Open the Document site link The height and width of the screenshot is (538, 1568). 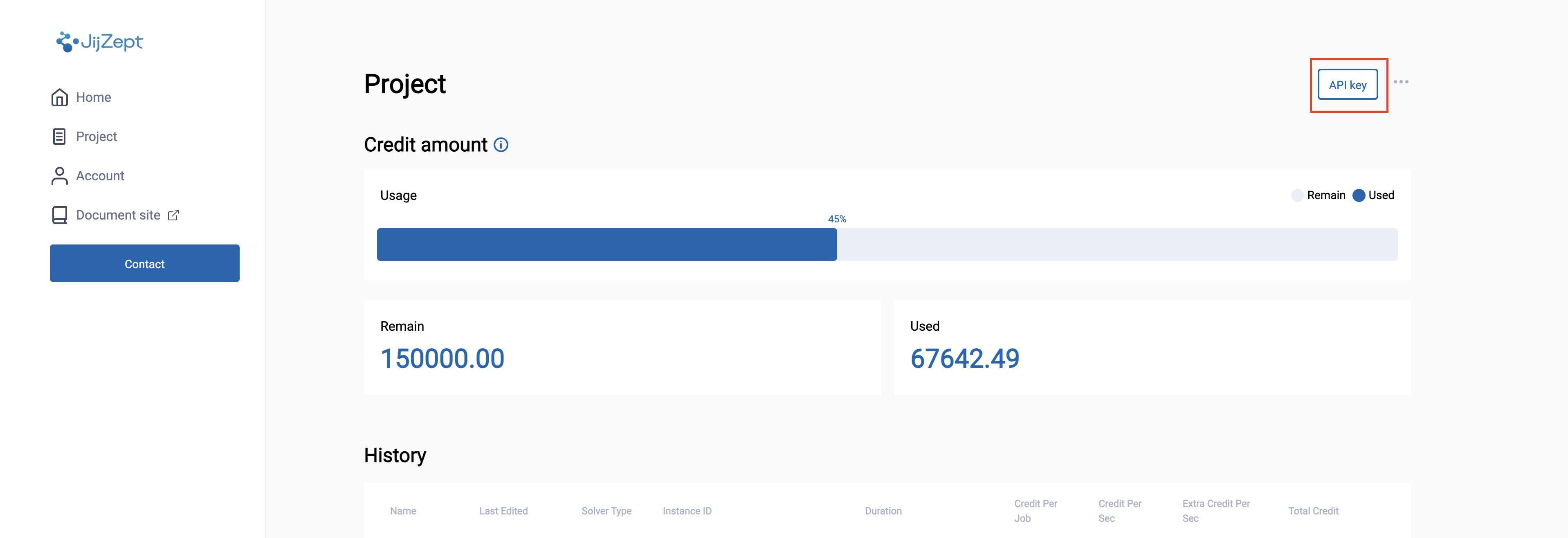point(118,215)
